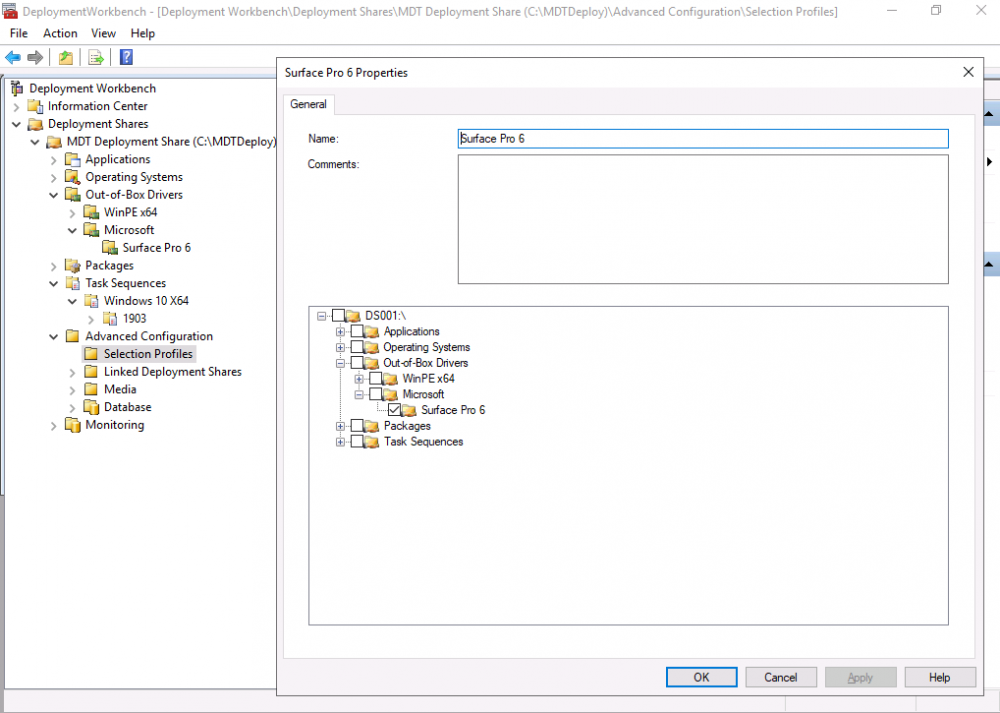Click the Deployment Workbench root node icon

tap(17, 88)
